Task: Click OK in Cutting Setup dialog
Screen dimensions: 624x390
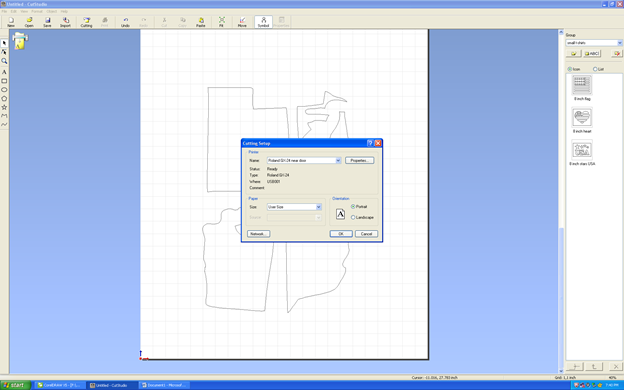Action: click(x=341, y=234)
